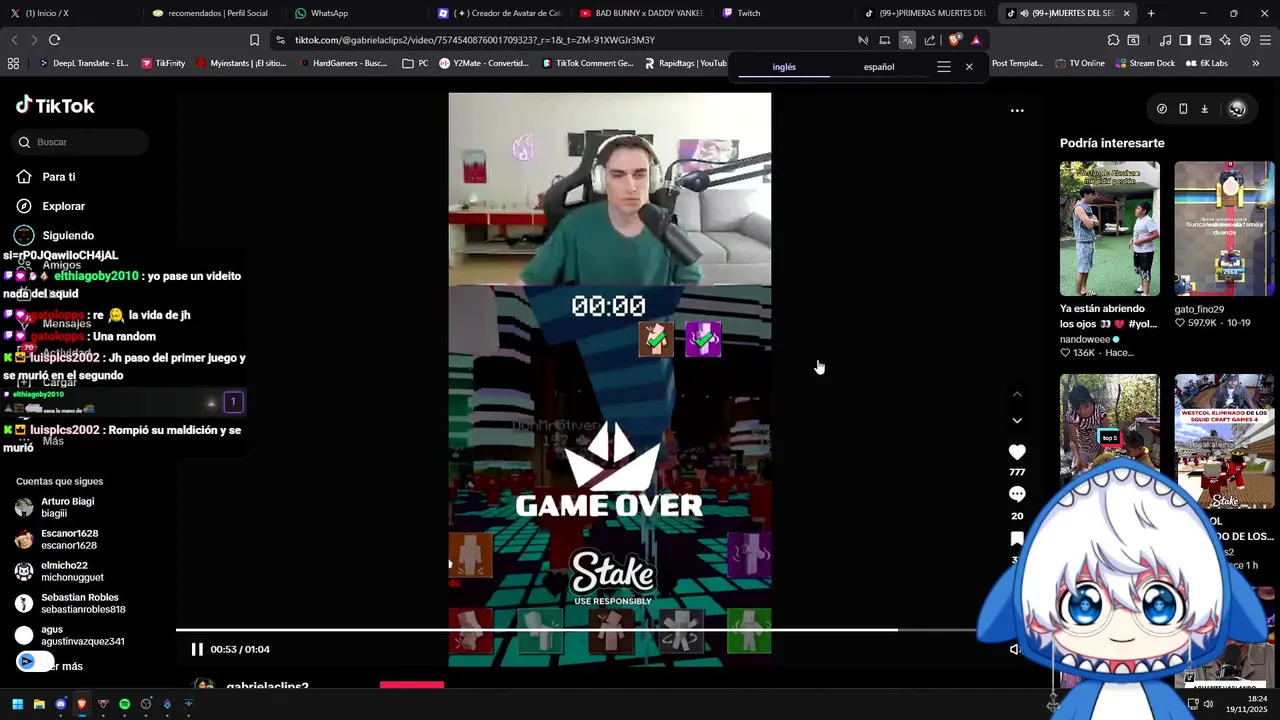The image size is (1280, 720).
Task: Click the phone app icon
Action: click(x=1183, y=109)
